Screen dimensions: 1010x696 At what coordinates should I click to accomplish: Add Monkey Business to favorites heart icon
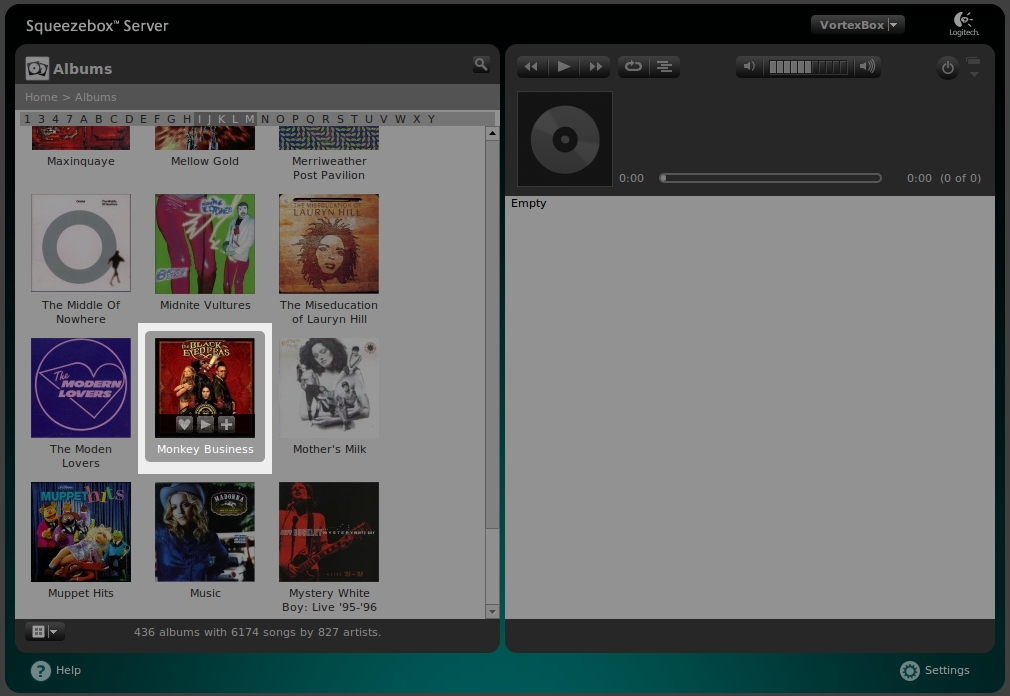[x=184, y=424]
